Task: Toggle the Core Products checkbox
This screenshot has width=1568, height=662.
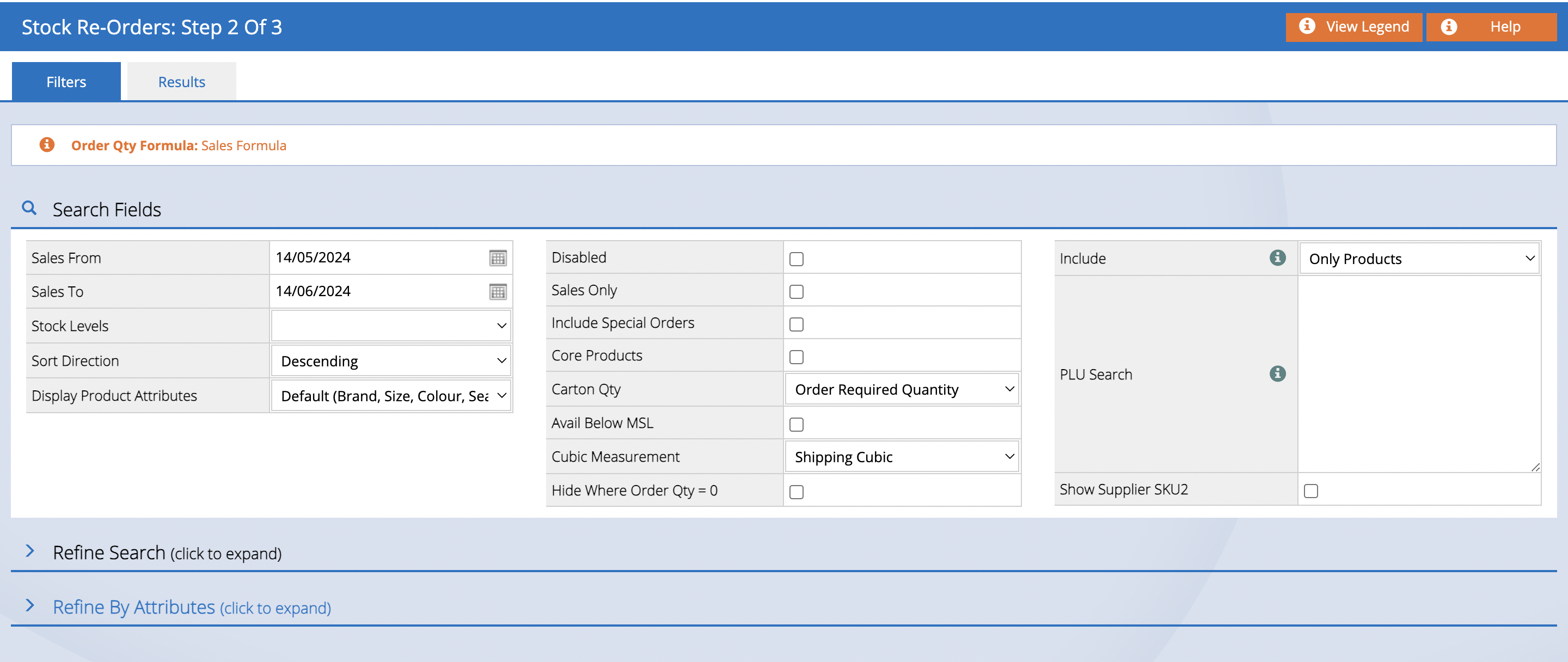Action: (796, 357)
